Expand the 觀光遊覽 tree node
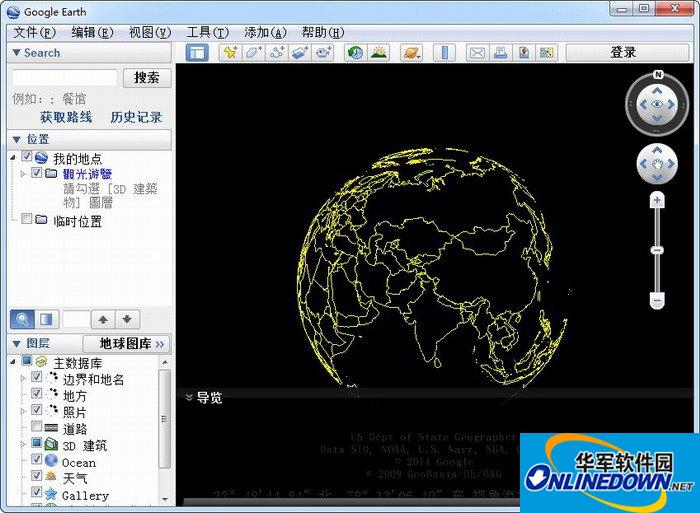700x513 pixels. coord(23,174)
